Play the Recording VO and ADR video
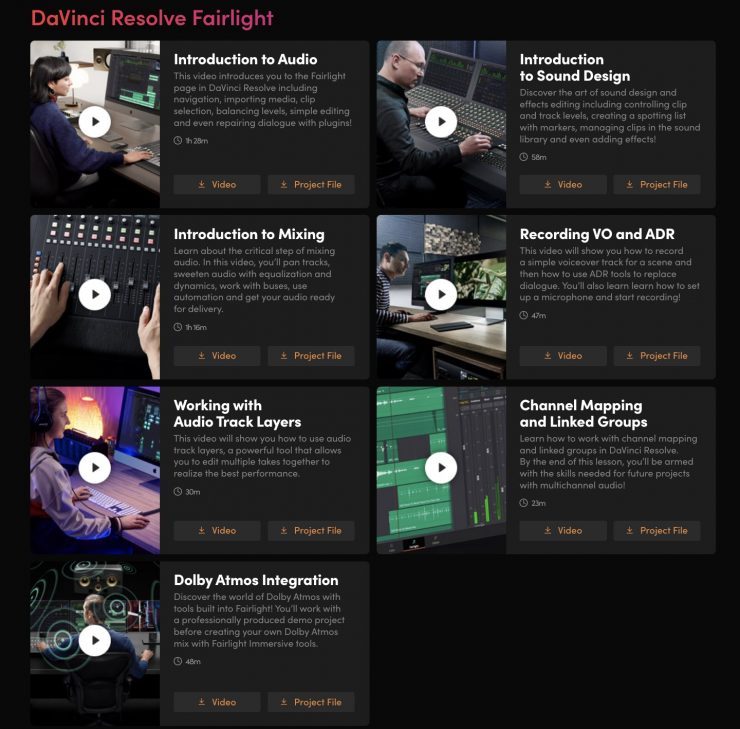740x729 pixels. pyautogui.click(x=441, y=294)
